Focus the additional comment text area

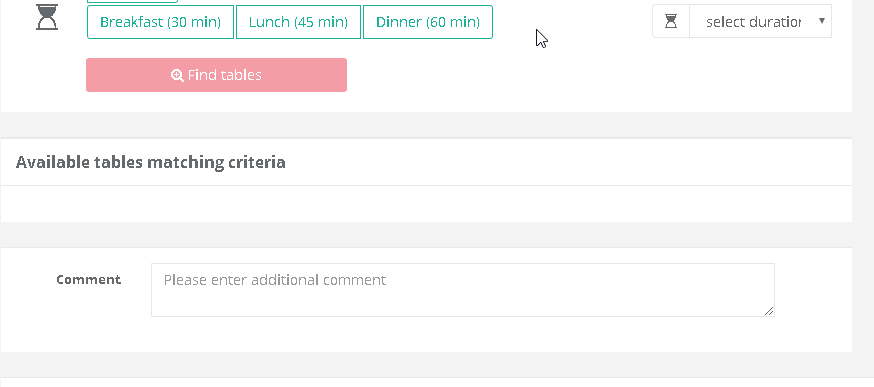463,290
